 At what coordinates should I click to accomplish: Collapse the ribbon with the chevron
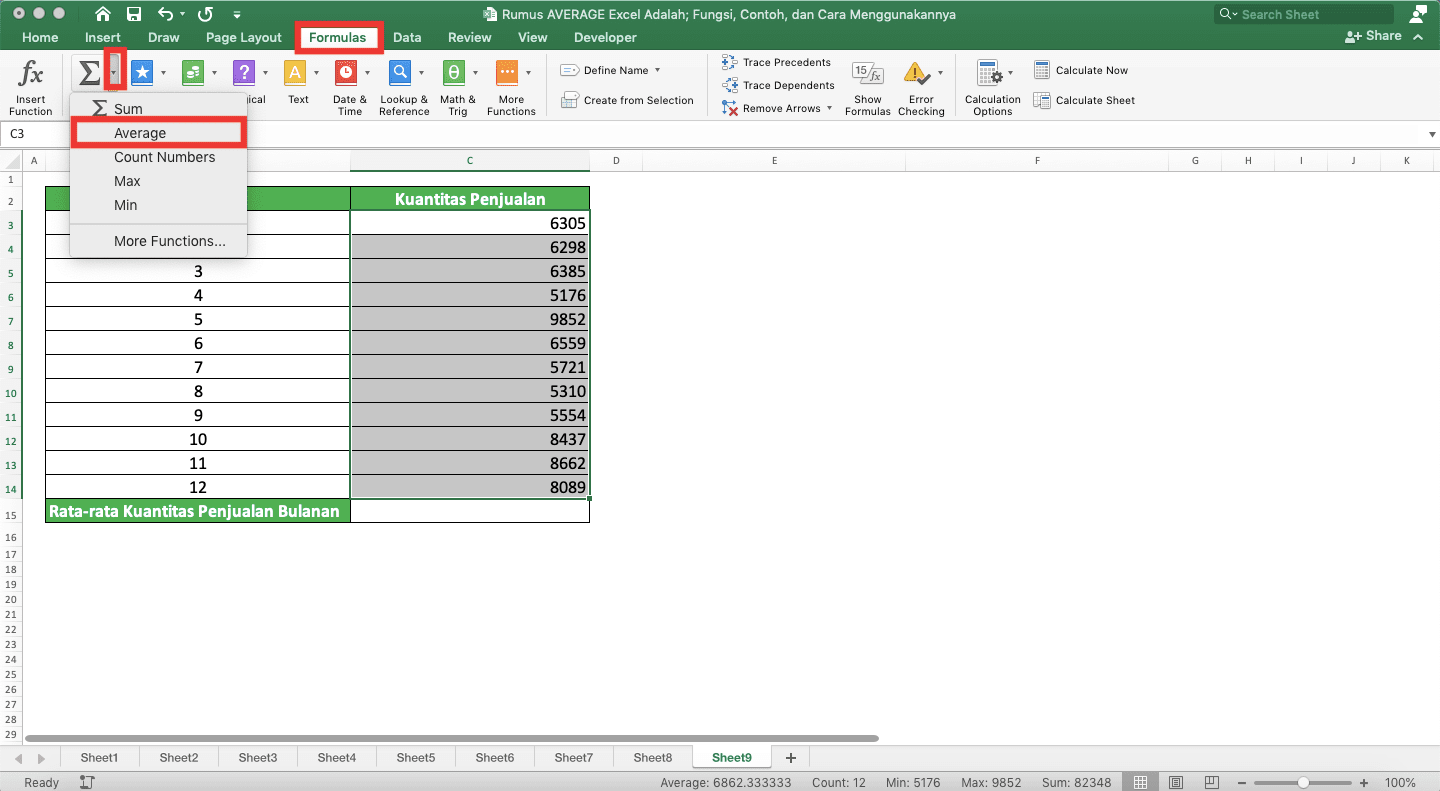(x=1417, y=36)
